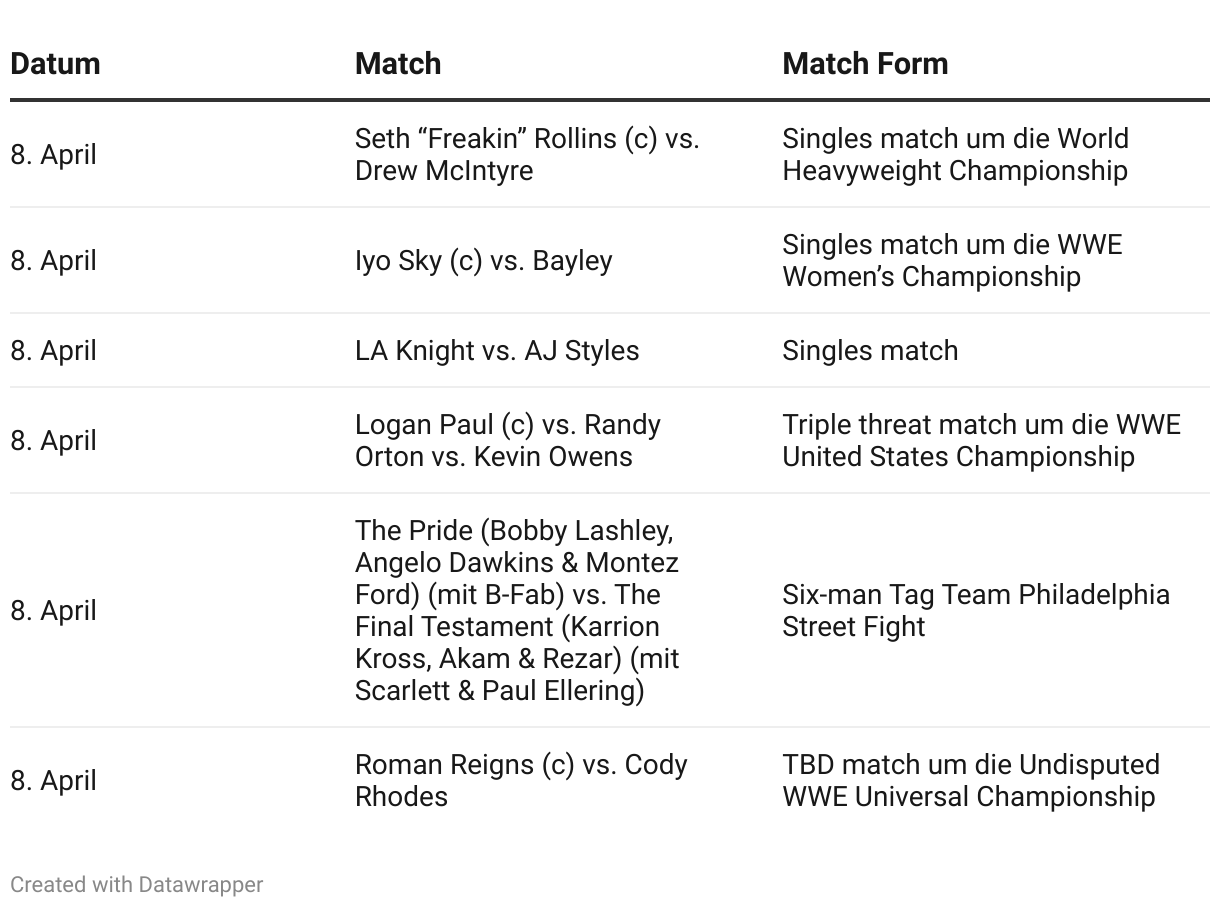Select the date for Roman Reigns match
This screenshot has width=1220, height=908.
tap(54, 780)
